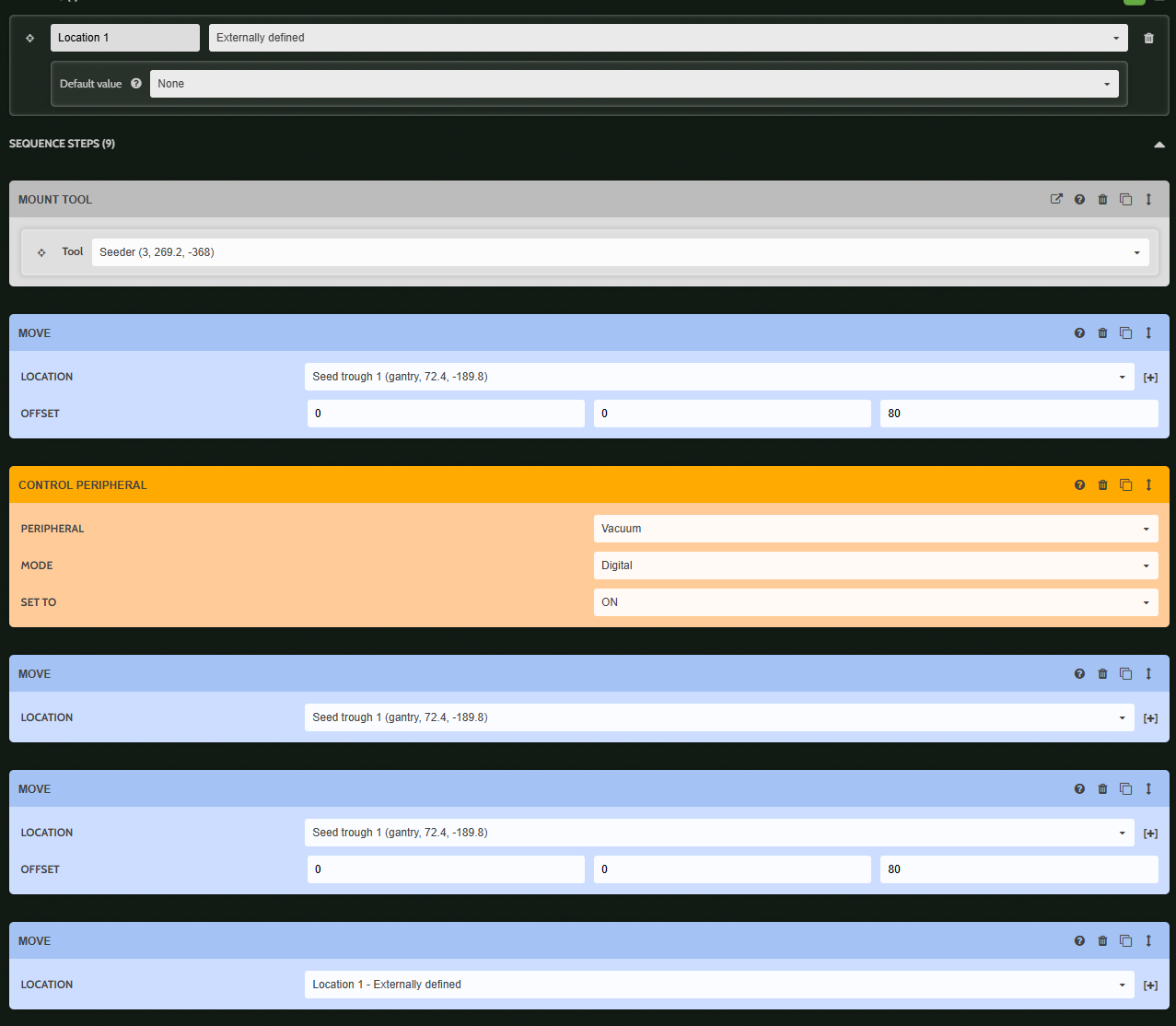Click drag handle on Control Peripheral step
This screenshot has width=1176, height=1026.
pos(1148,484)
